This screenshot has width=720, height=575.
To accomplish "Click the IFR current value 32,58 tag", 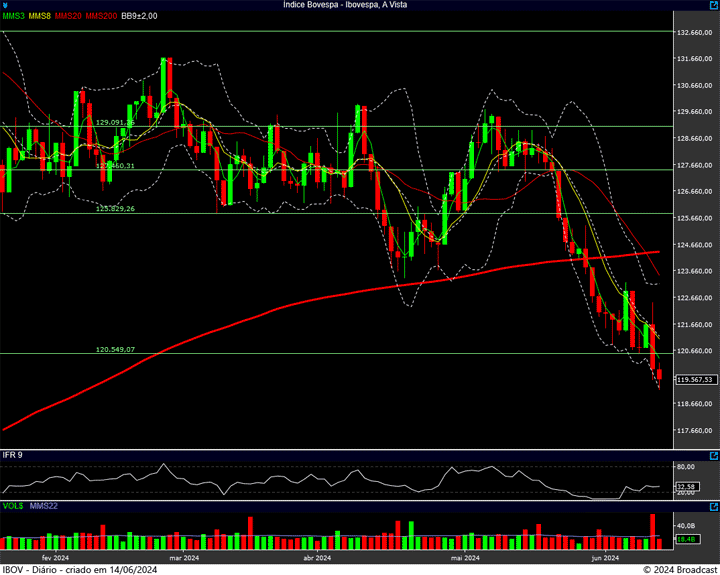I will pos(686,487).
